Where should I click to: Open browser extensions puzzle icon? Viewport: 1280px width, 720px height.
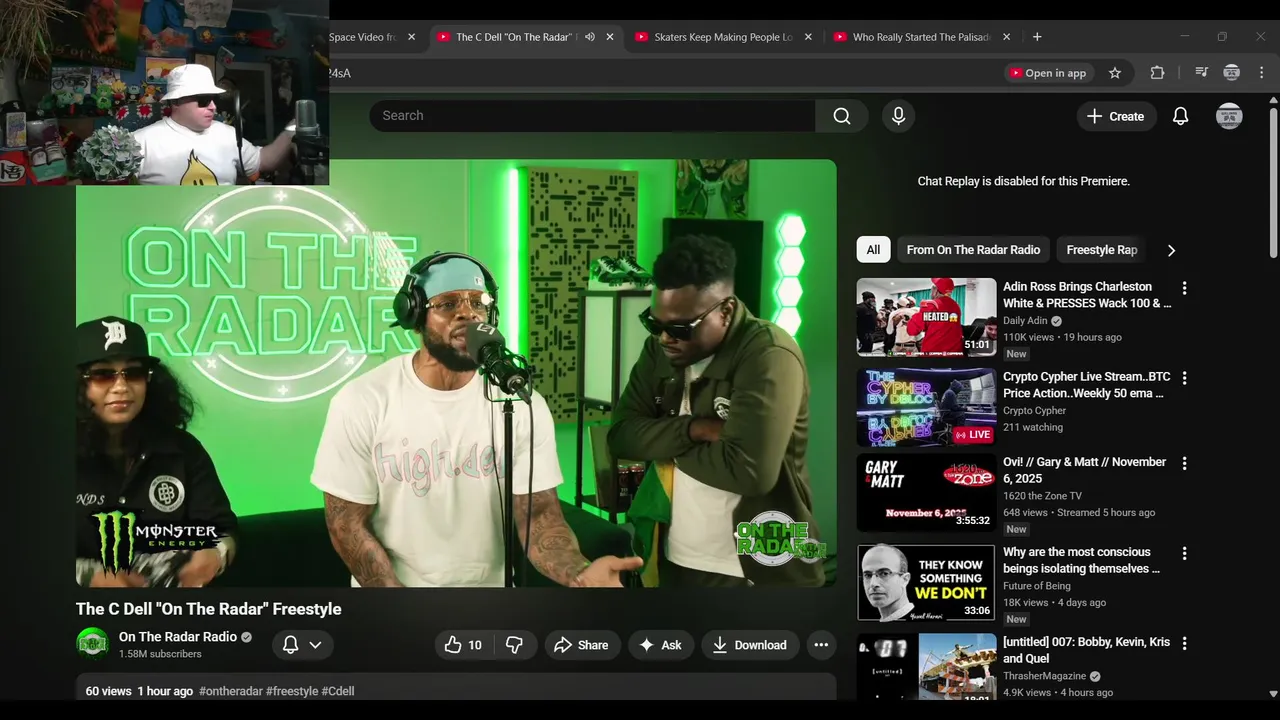tap(1157, 73)
